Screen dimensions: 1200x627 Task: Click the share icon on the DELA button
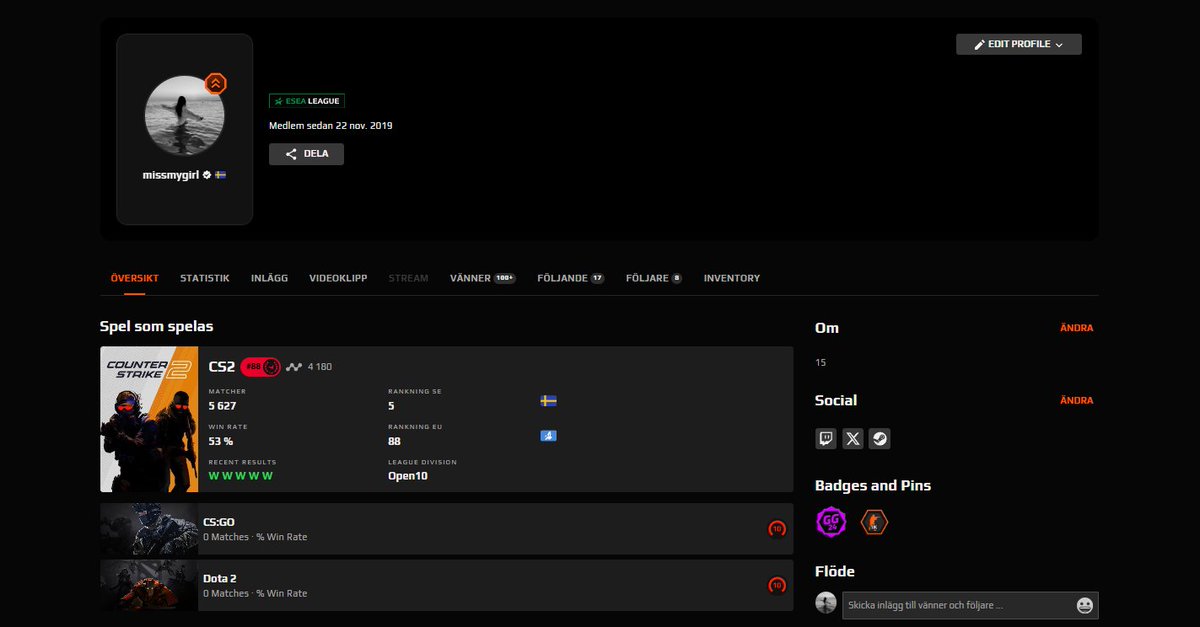pos(291,154)
